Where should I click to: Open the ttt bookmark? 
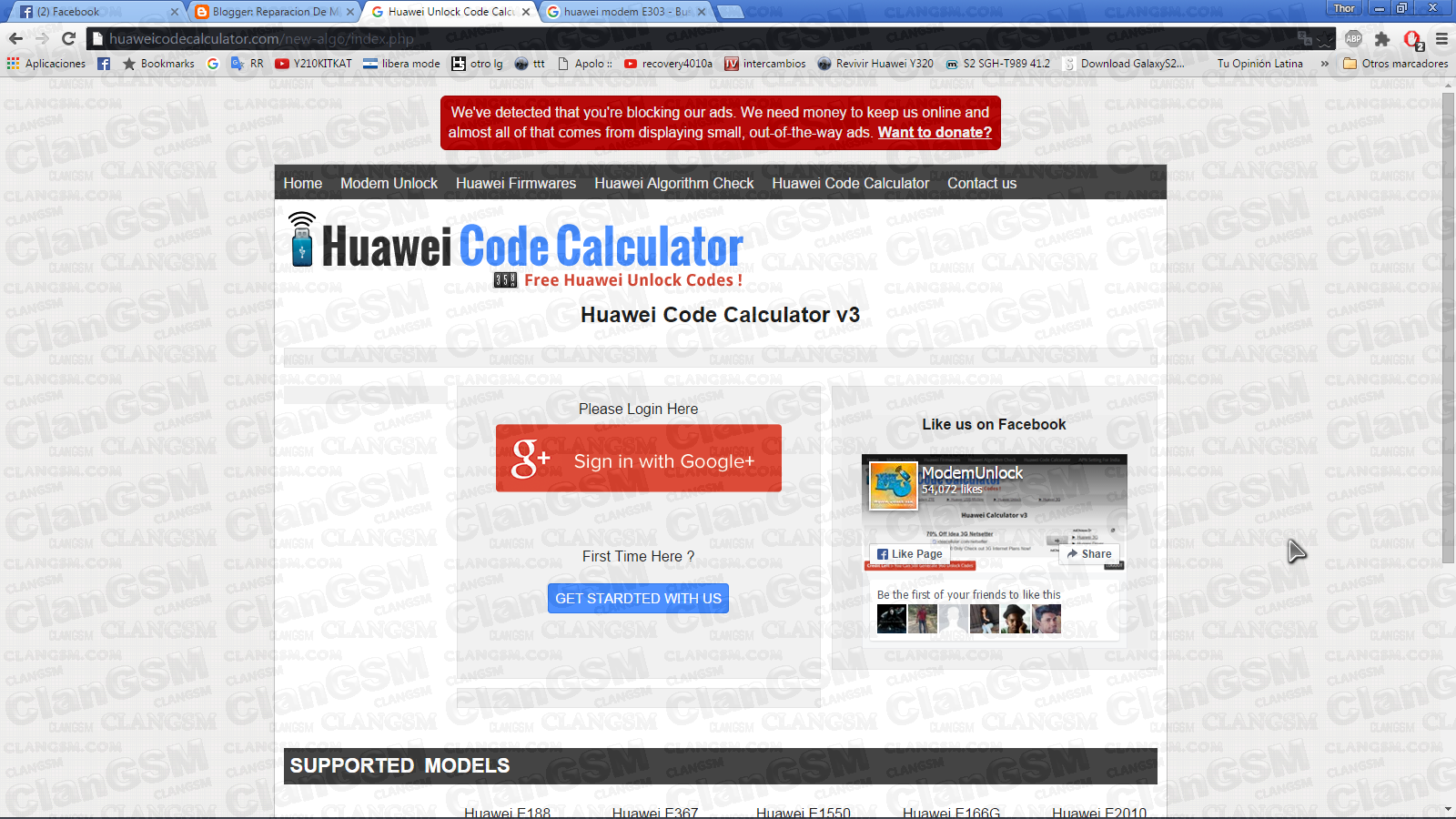530,64
